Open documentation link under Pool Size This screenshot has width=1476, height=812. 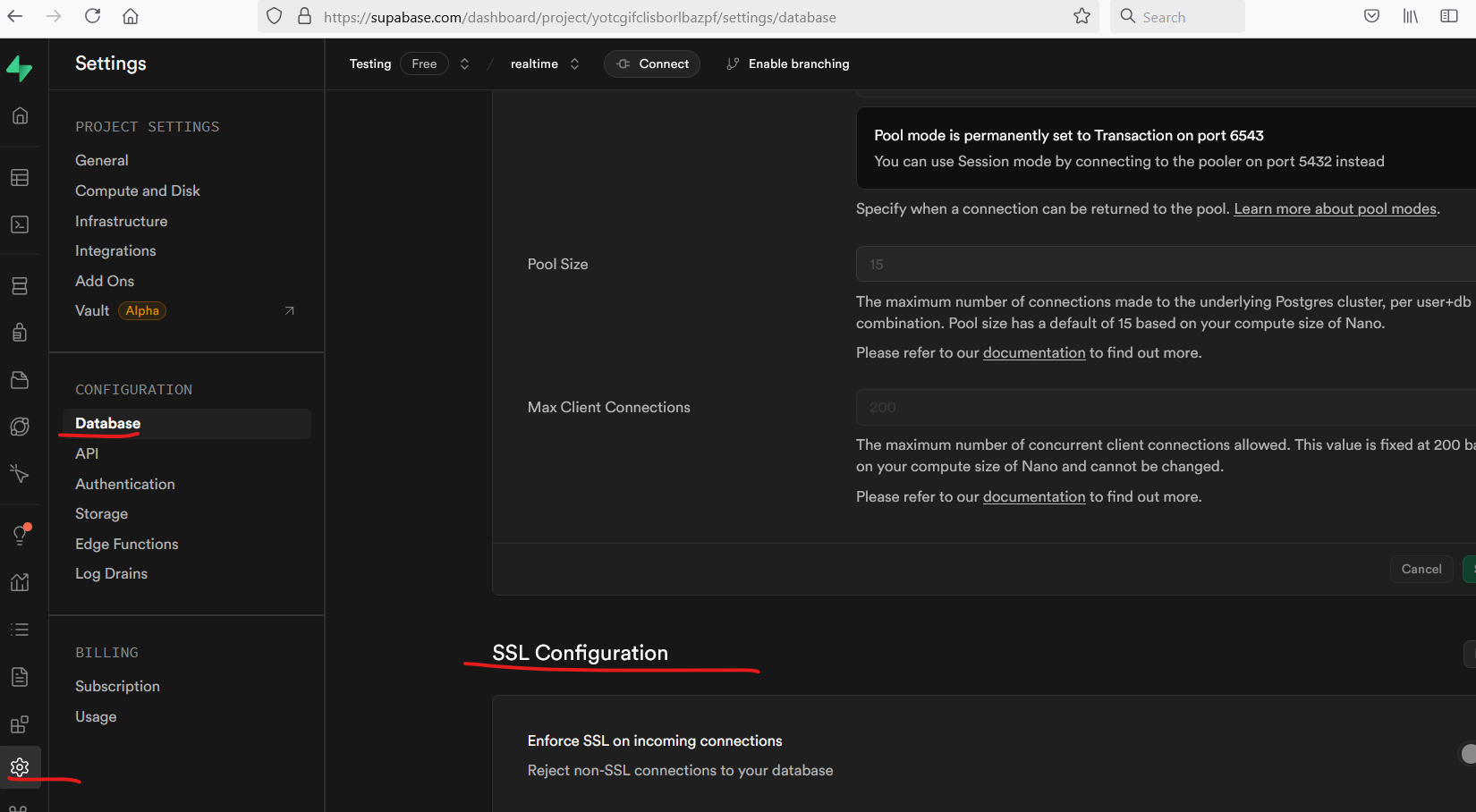pyautogui.click(x=1034, y=352)
